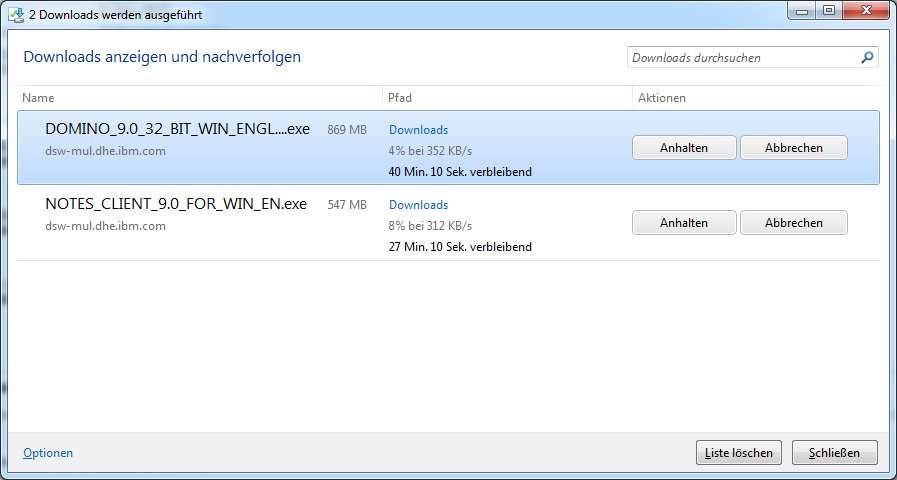Focus the 'Downloads durchsuchen' search field
This screenshot has width=897, height=480.
[740, 58]
